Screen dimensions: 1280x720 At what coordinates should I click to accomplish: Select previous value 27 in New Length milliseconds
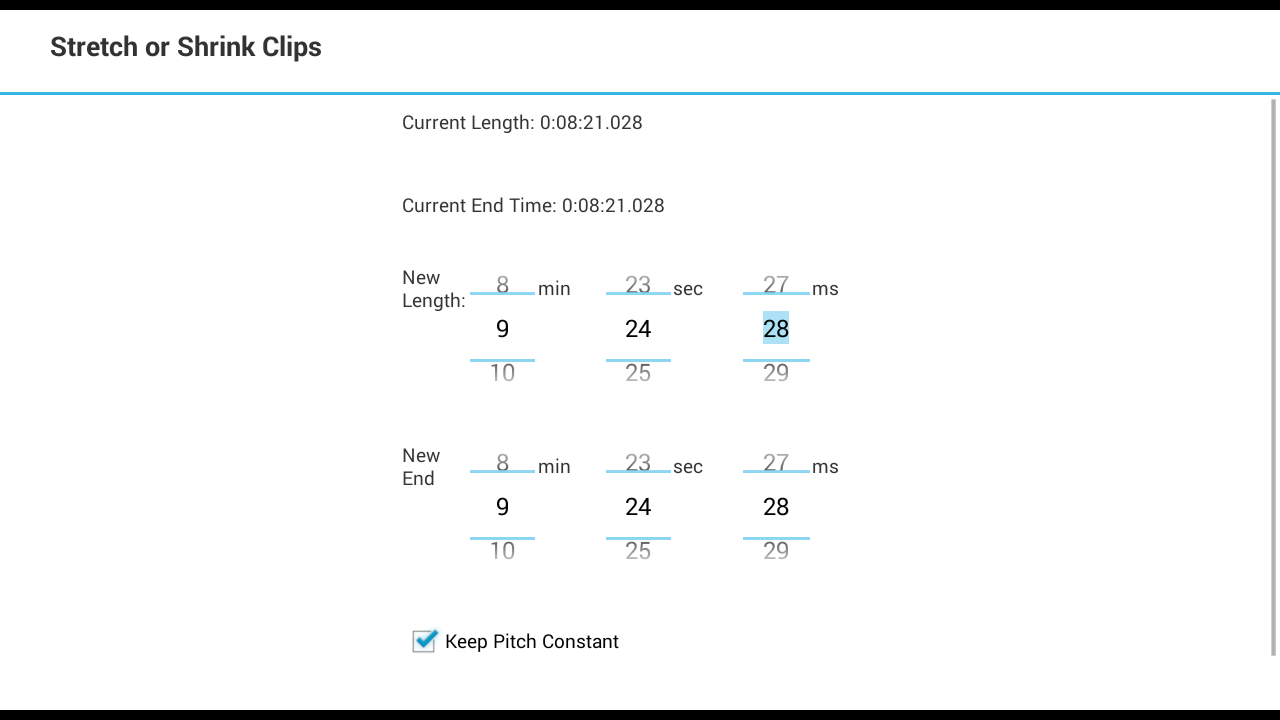click(x=776, y=285)
